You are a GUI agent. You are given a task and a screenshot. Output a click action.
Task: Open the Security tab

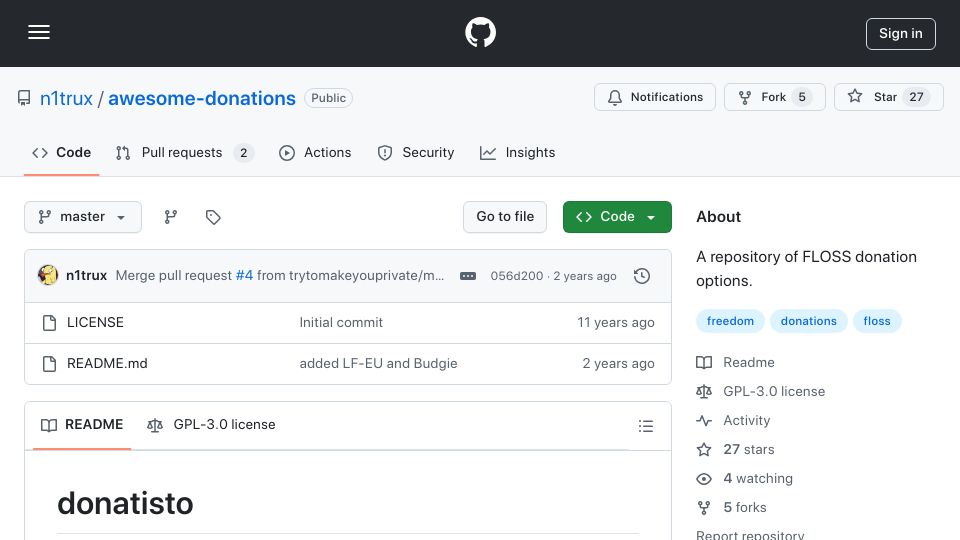416,152
